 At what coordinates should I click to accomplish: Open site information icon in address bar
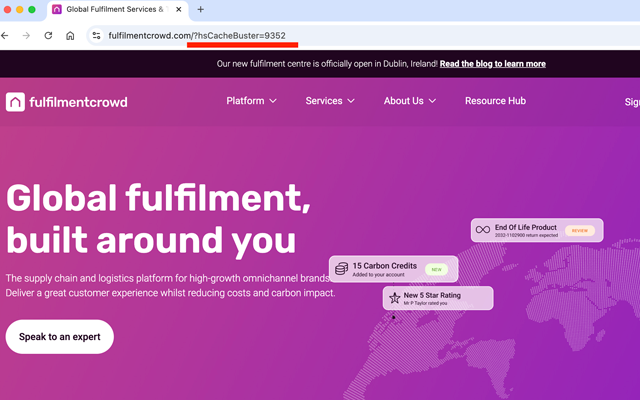tap(96, 36)
